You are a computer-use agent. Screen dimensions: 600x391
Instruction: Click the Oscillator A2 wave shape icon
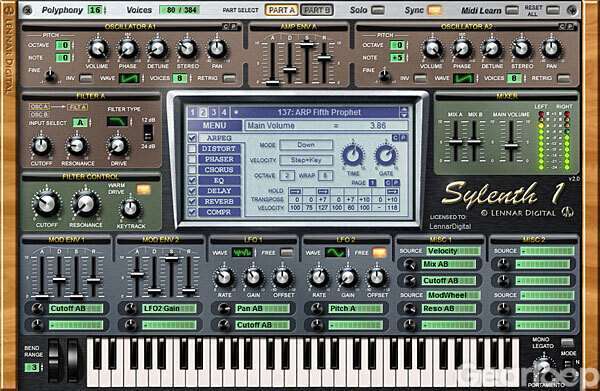(x=463, y=78)
